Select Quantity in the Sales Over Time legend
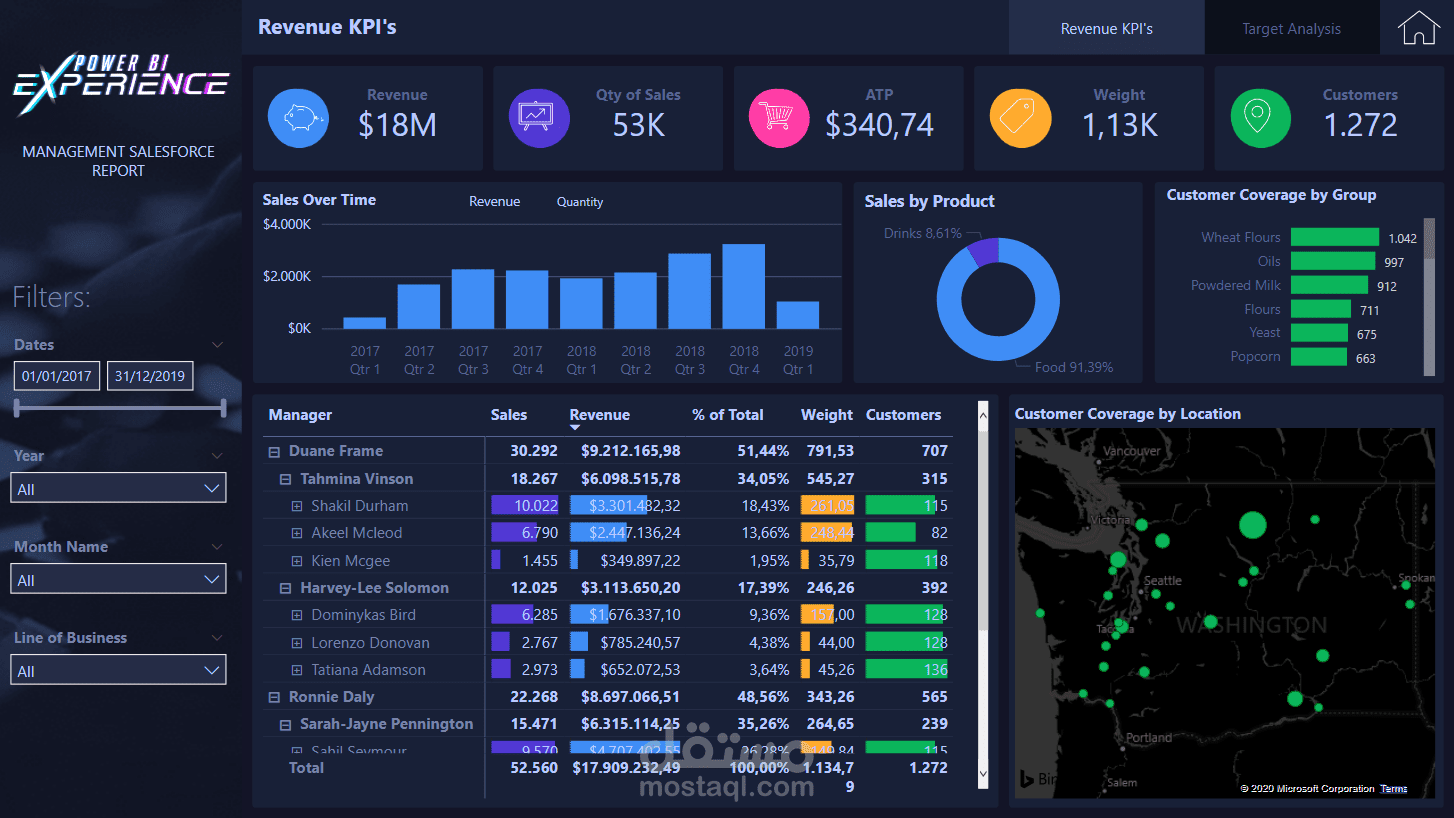Screen dimensions: 1454x818 580,202
